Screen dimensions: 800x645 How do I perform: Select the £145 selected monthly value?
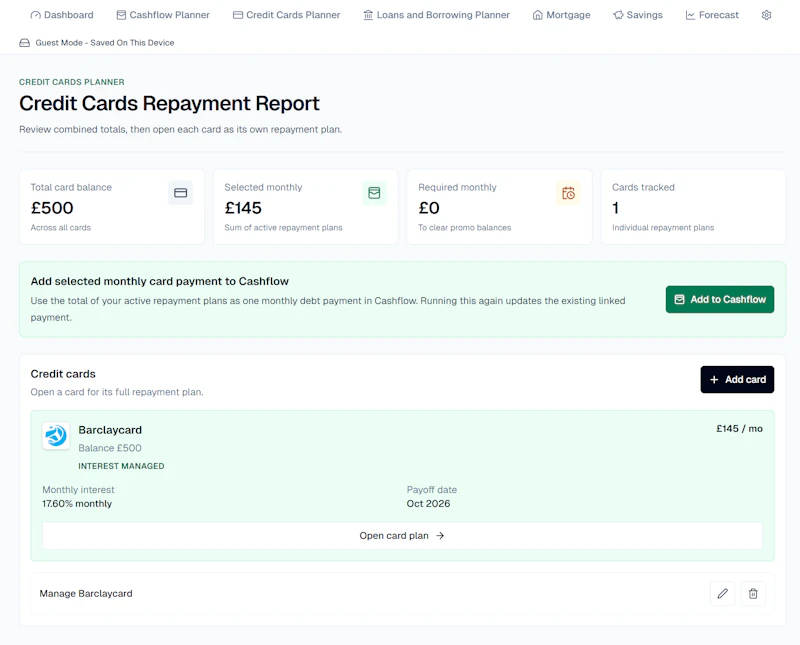click(x=243, y=208)
